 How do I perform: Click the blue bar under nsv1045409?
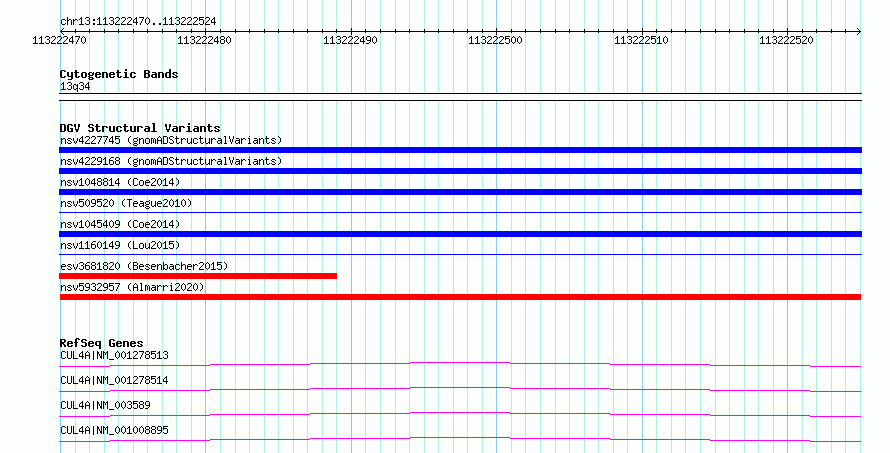pyautogui.click(x=460, y=234)
